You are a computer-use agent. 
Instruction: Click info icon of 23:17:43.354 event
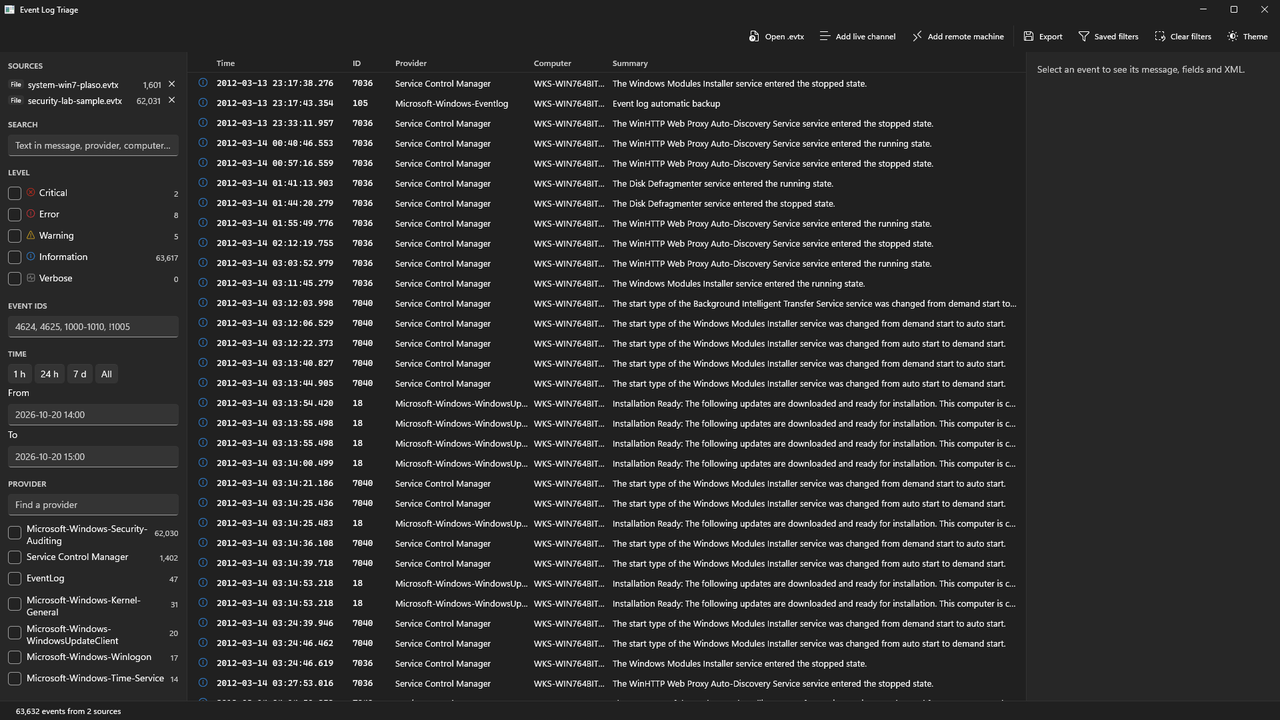pos(203,103)
